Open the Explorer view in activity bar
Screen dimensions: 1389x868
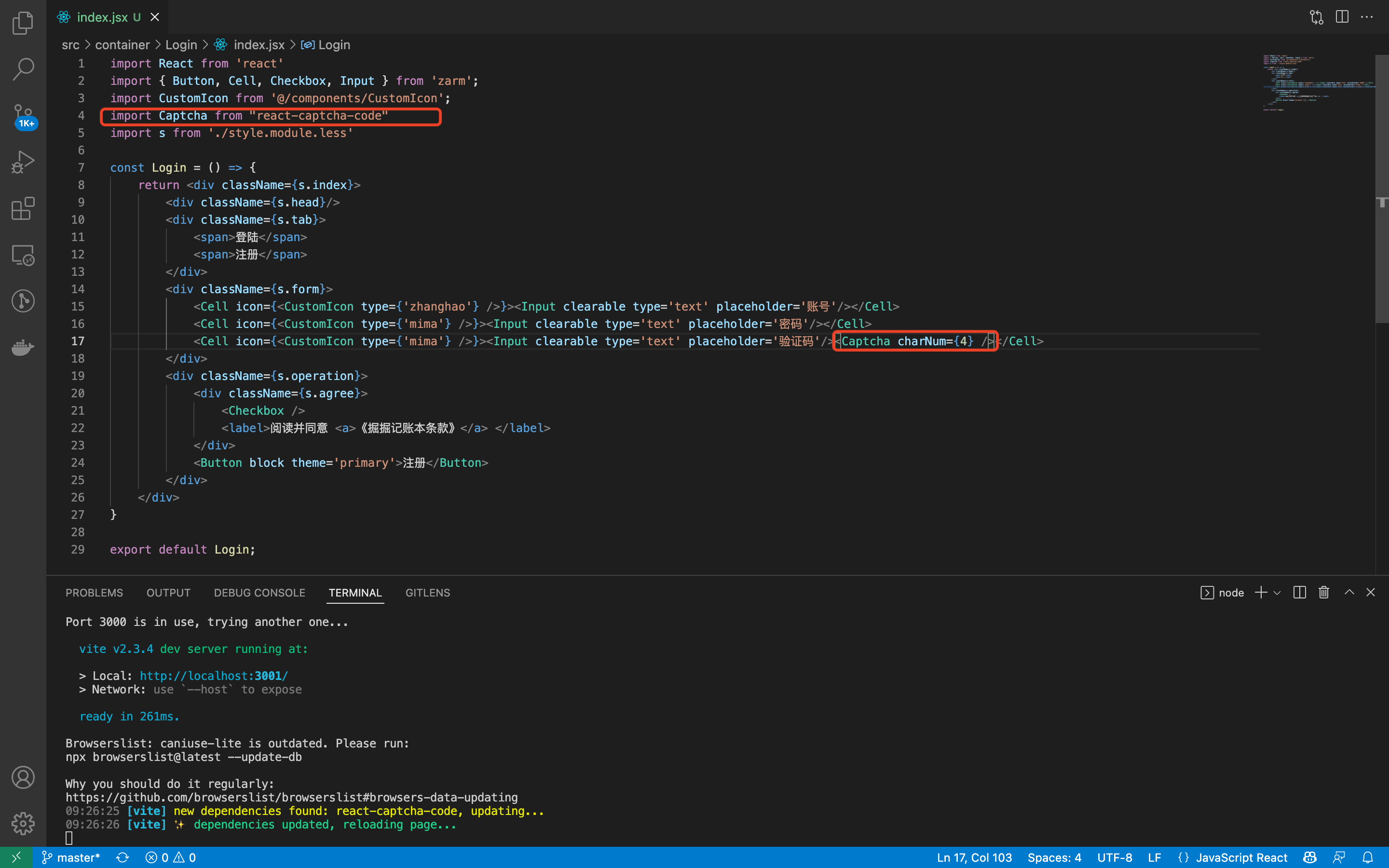[x=23, y=23]
